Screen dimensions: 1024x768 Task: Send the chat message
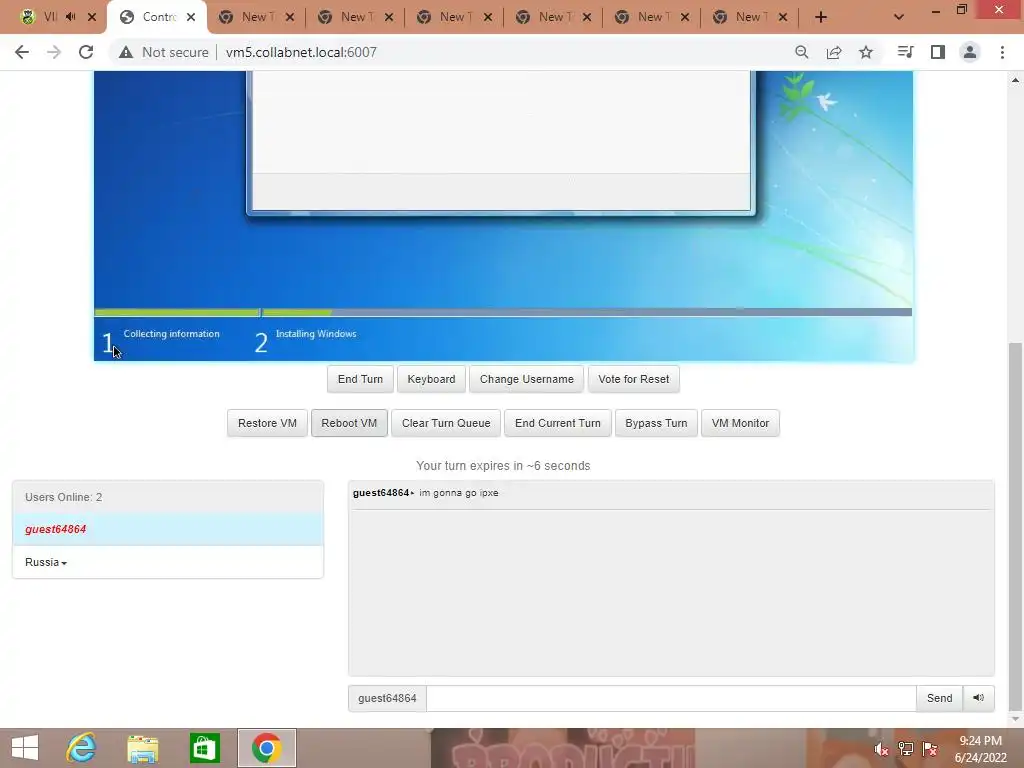939,698
